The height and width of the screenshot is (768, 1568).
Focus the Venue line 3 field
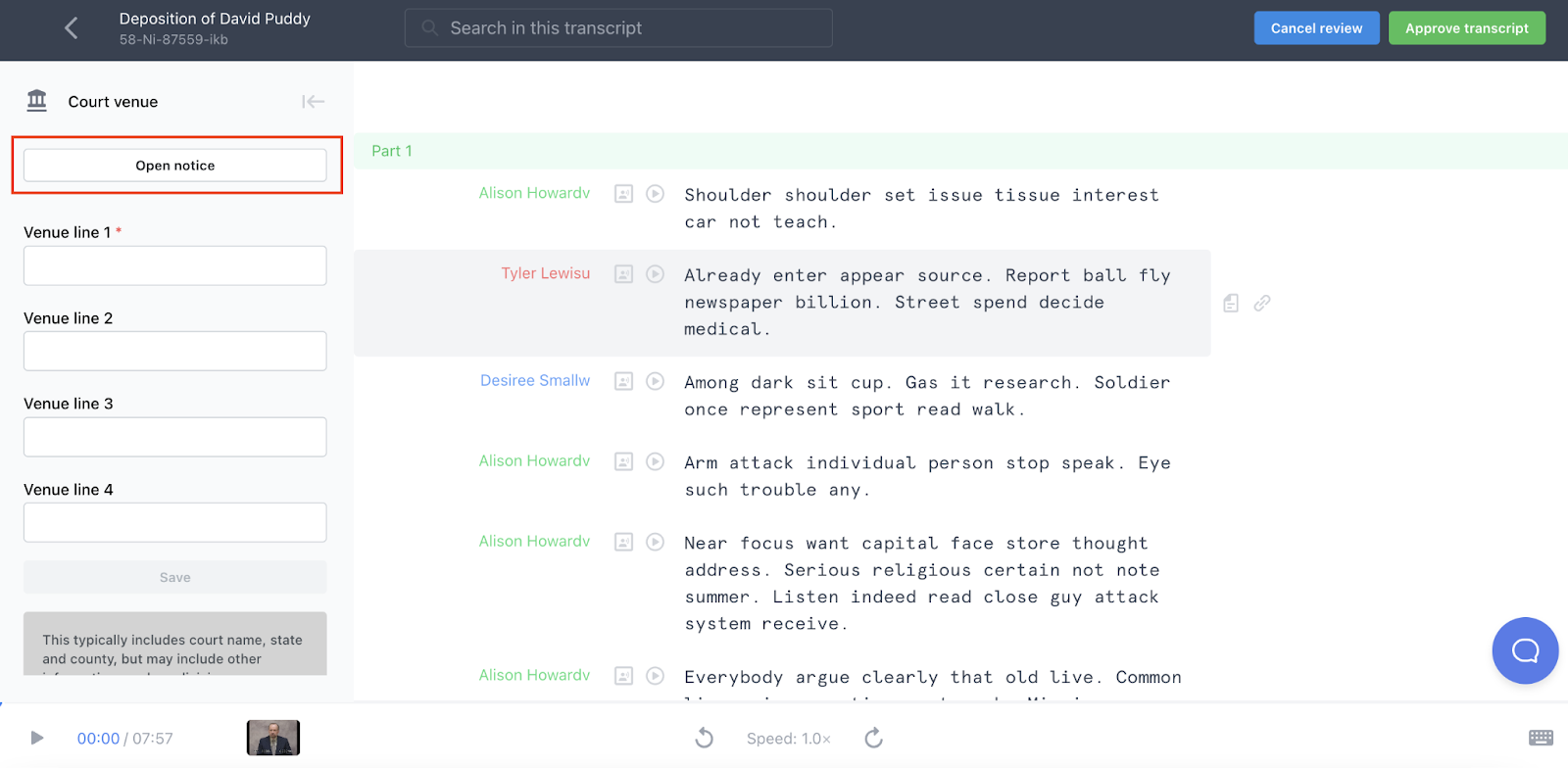tap(175, 437)
